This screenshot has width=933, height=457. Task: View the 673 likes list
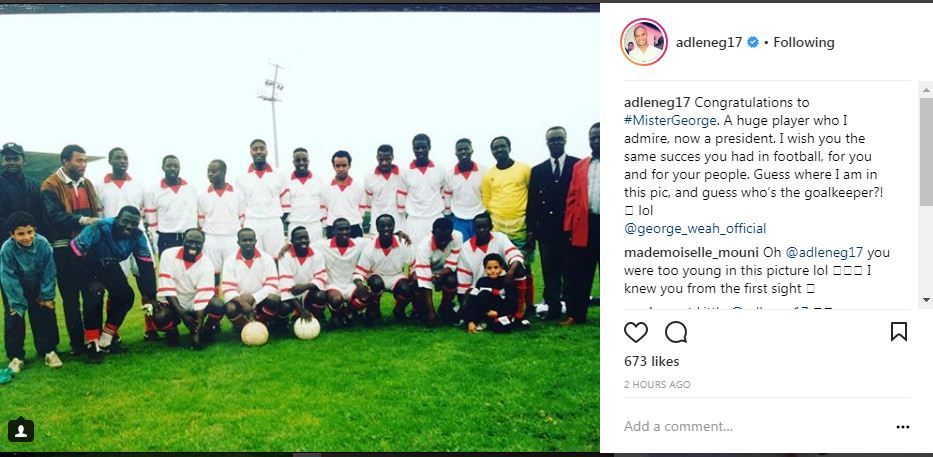point(652,361)
